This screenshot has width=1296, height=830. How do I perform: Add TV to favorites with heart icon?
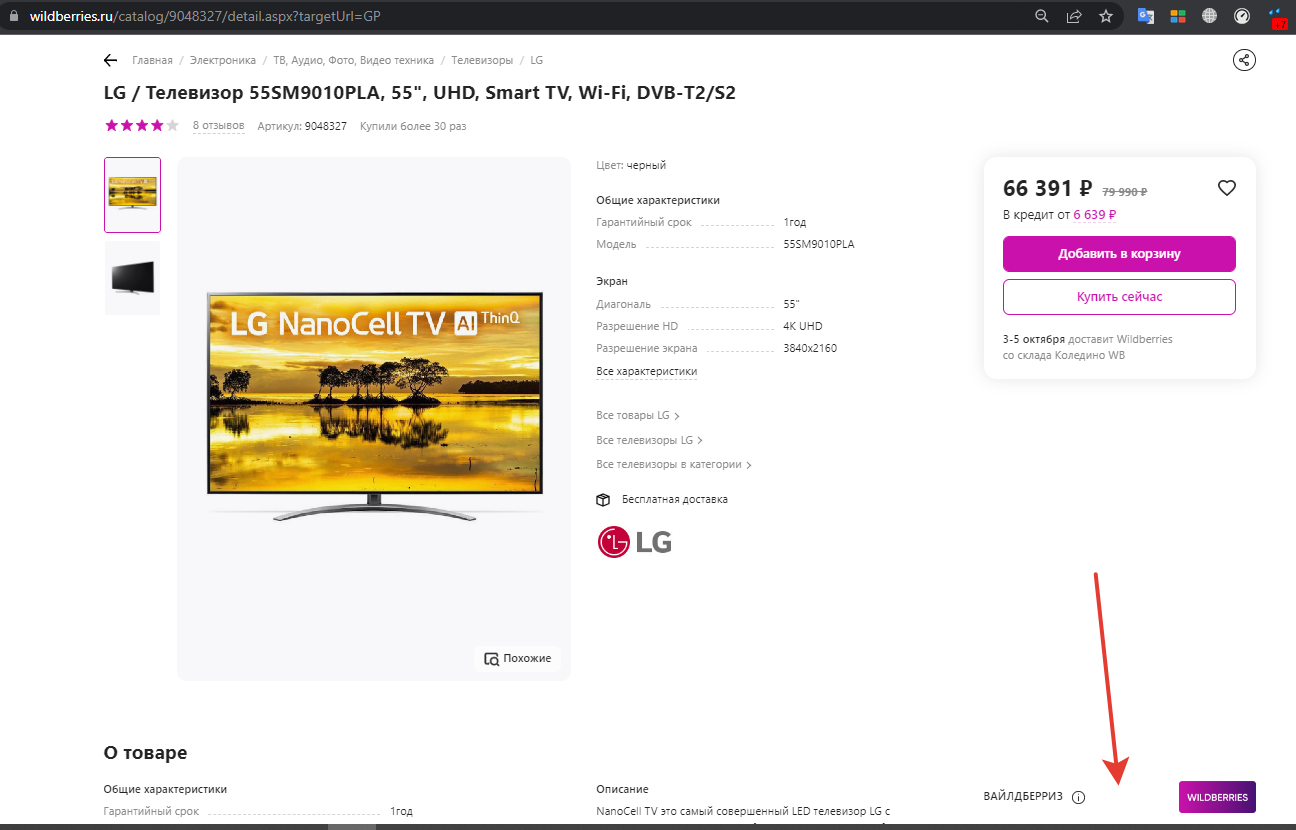[x=1227, y=187]
